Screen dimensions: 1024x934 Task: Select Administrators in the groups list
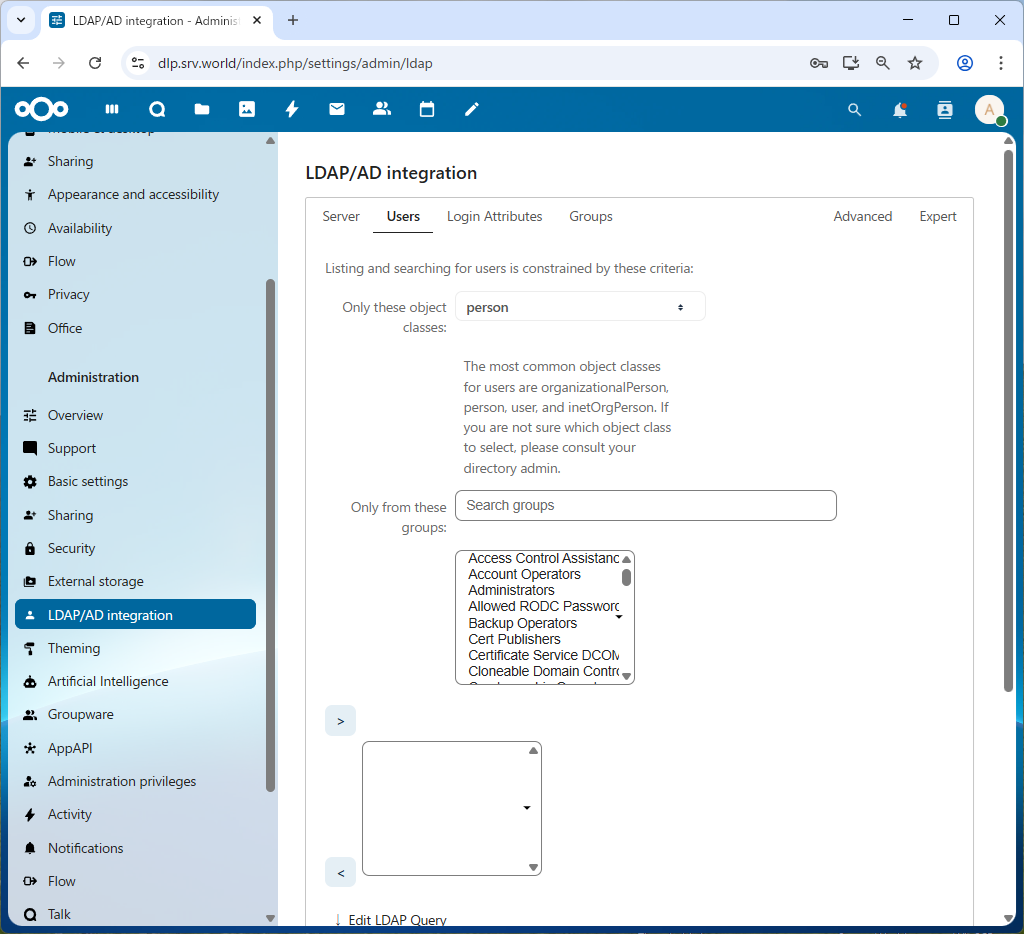[511, 590]
